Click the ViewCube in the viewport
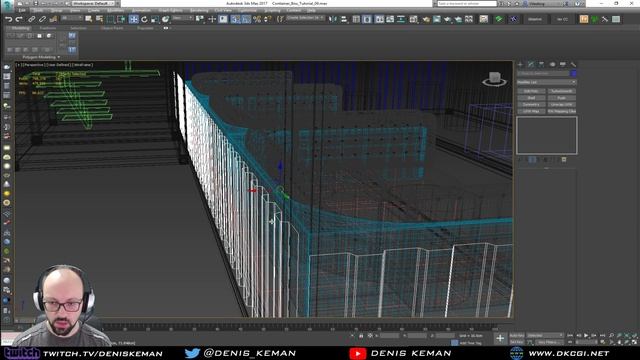Viewport: 640px width, 360px height. [494, 78]
